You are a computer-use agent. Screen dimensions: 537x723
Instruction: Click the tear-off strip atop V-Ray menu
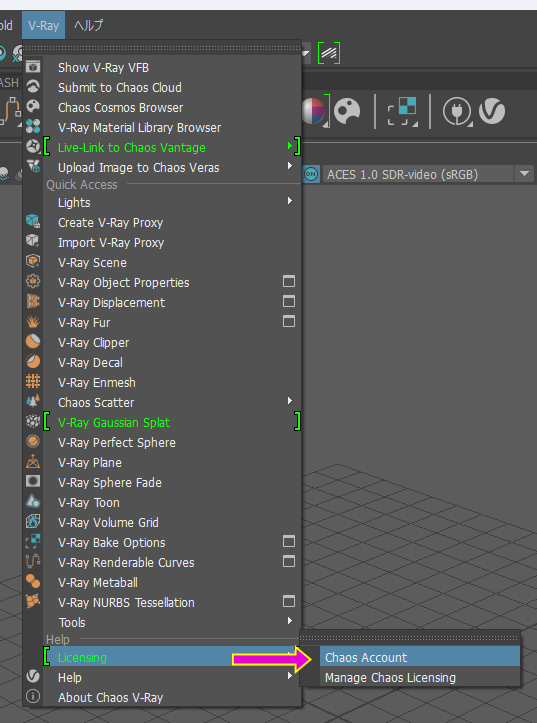(162, 47)
